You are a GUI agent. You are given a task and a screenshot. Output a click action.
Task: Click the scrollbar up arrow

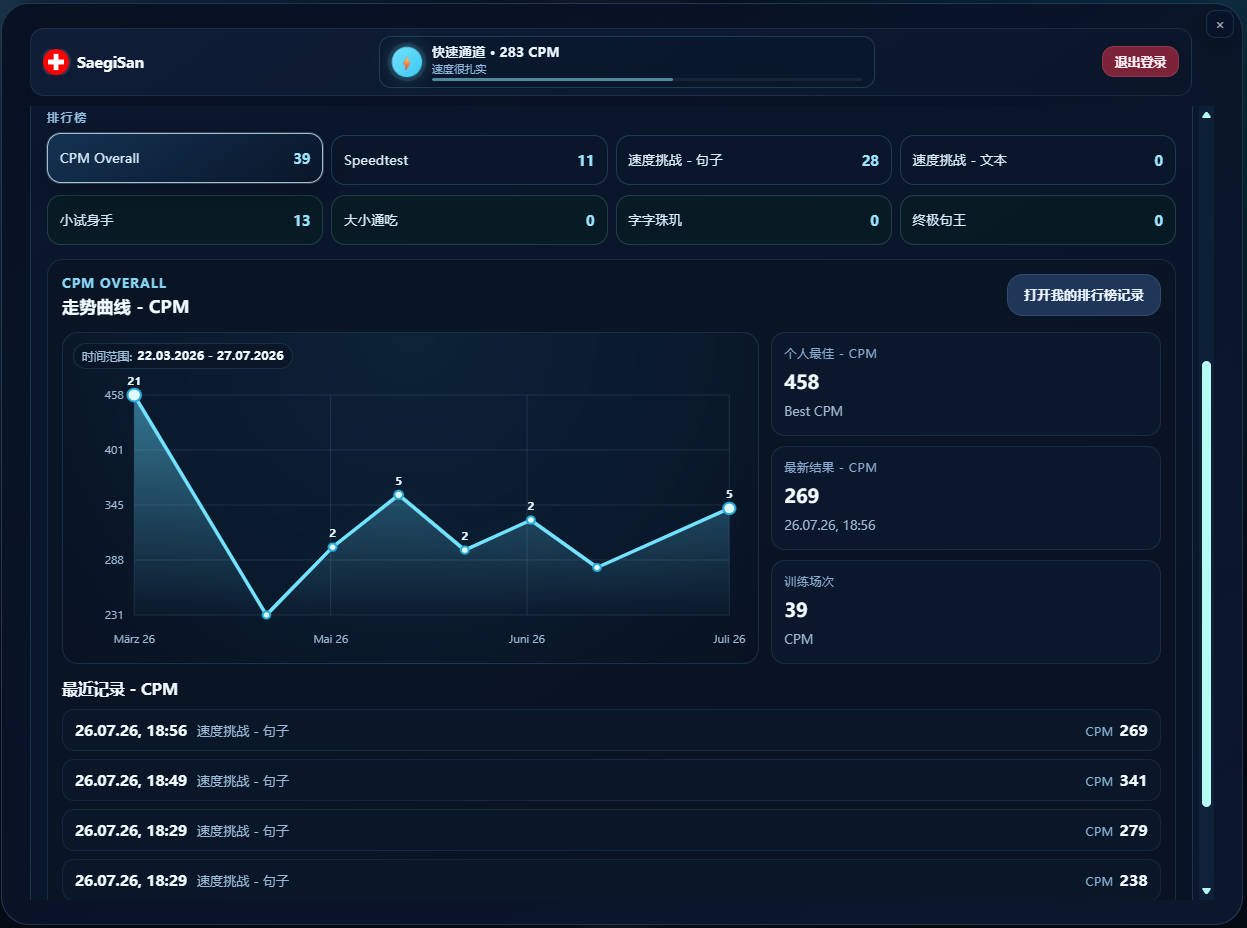point(1206,115)
